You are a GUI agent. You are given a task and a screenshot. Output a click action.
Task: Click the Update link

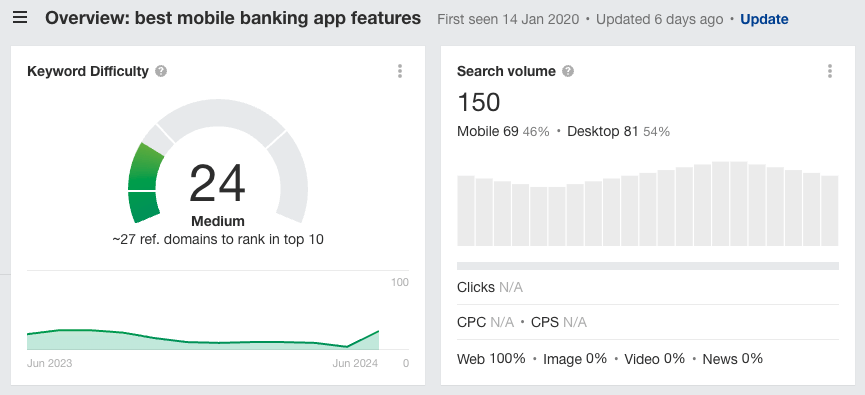(x=764, y=19)
